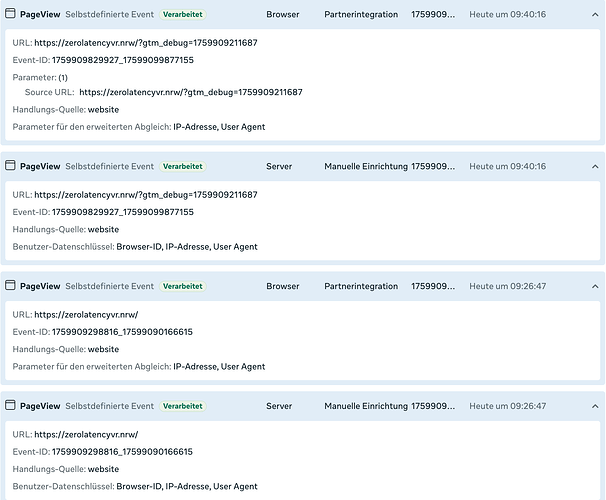Click the Verarbeitet badge on the 09:40:16 Browser event
606x500 pixels.
(x=182, y=15)
